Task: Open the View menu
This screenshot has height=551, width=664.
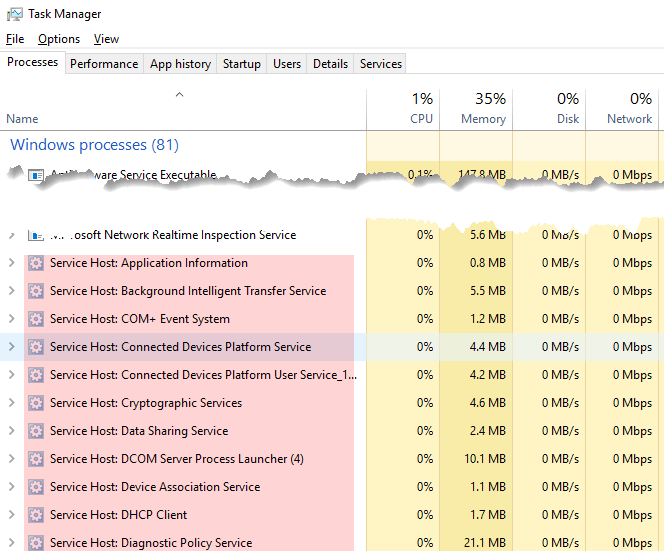Action: [106, 39]
